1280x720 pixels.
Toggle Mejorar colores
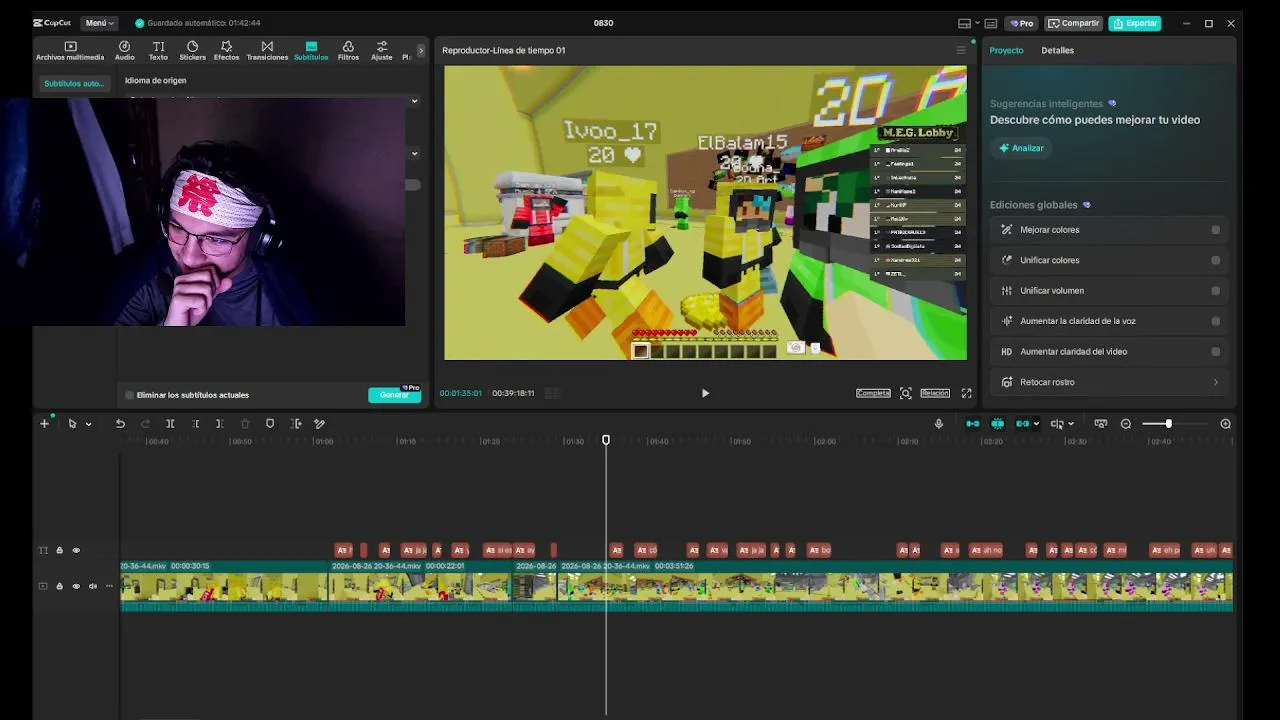[x=1215, y=230]
